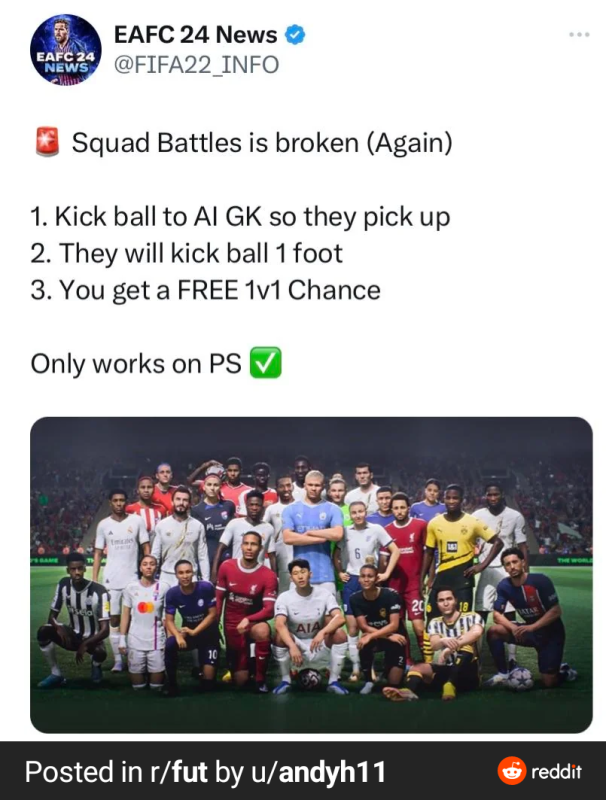The width and height of the screenshot is (606, 800).
Task: Click the reddit wordmark text
Action: [x=557, y=771]
